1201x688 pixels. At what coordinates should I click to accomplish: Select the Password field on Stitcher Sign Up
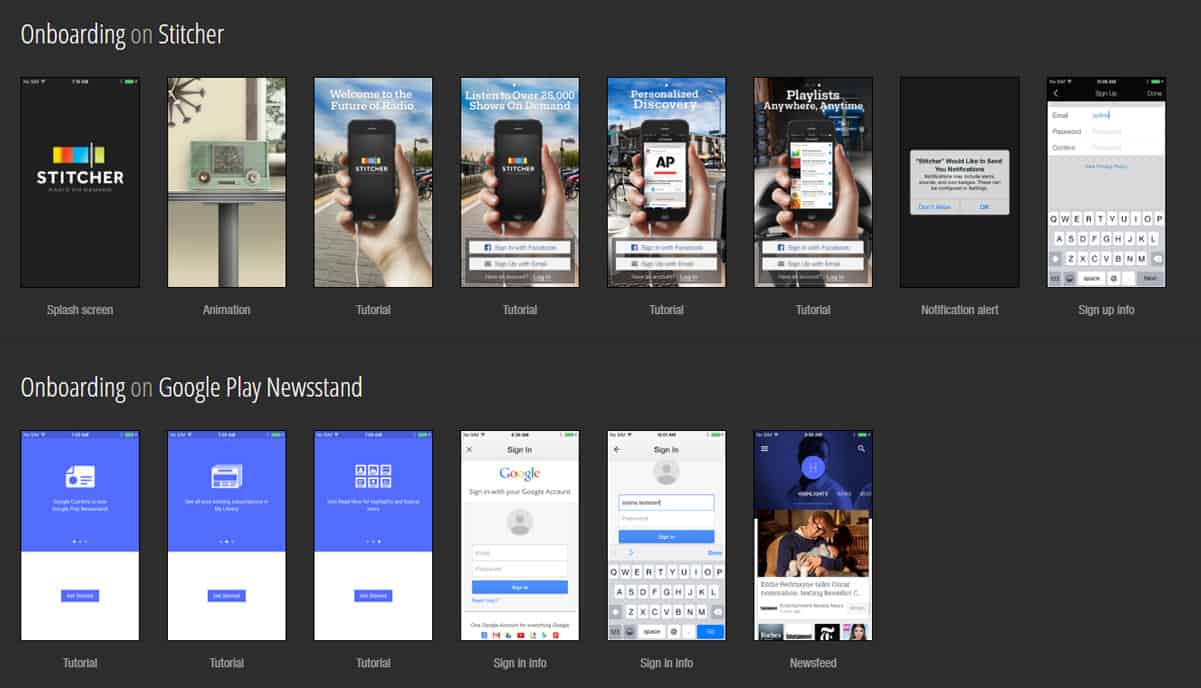pos(1106,131)
